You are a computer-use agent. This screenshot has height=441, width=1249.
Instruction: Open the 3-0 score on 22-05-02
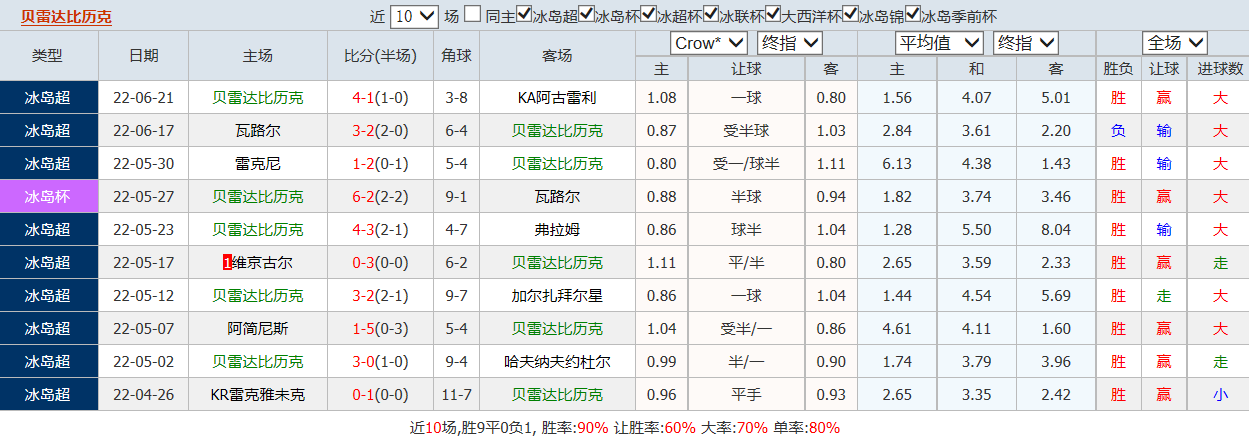tap(363, 362)
